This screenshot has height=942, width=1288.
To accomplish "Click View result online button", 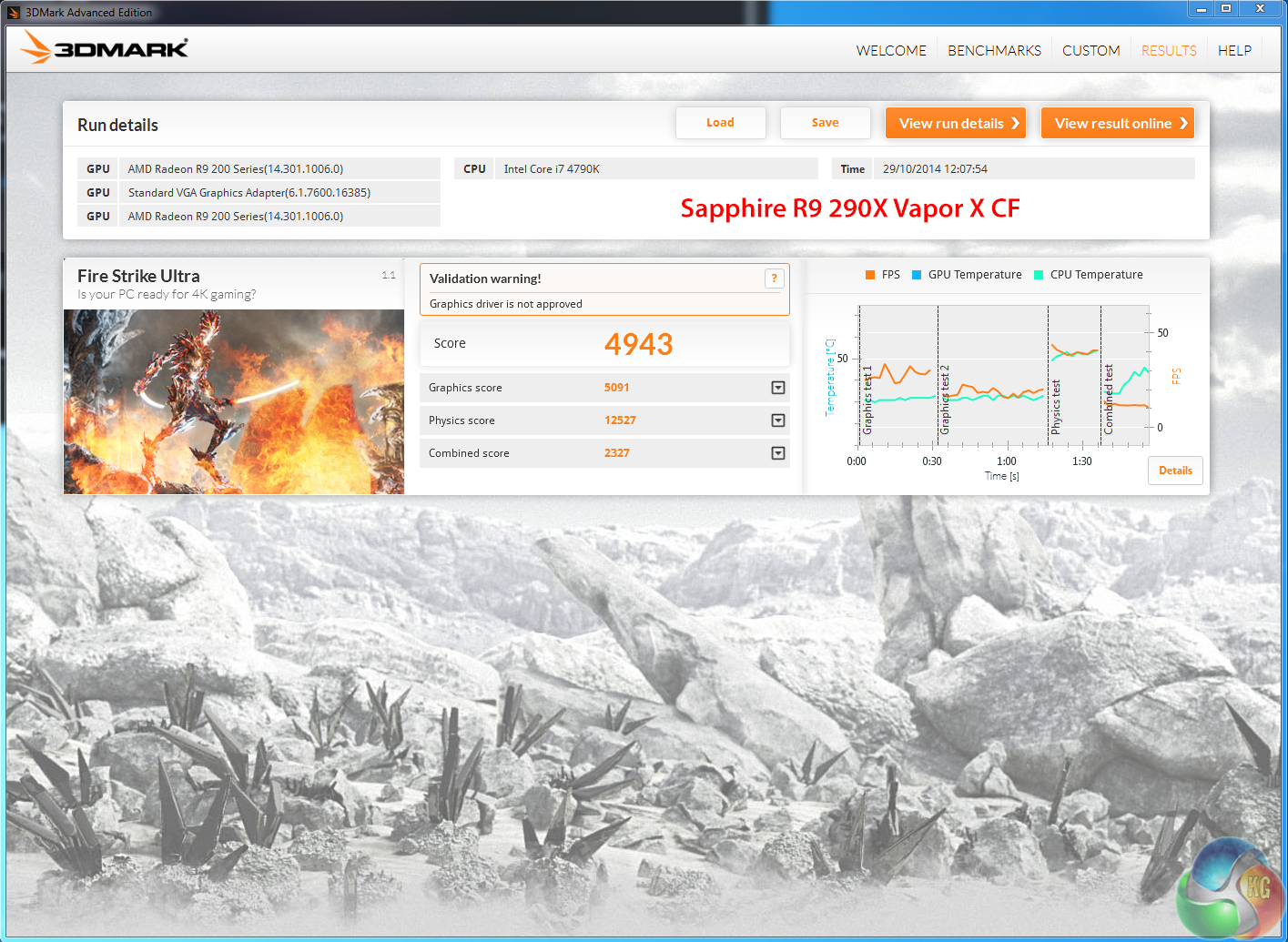I will coord(1118,123).
